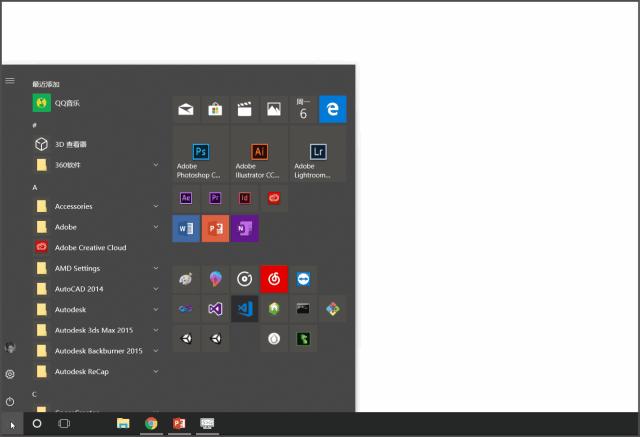Open Visual Studio Code tile
The width and height of the screenshot is (640, 437).
coord(244,309)
